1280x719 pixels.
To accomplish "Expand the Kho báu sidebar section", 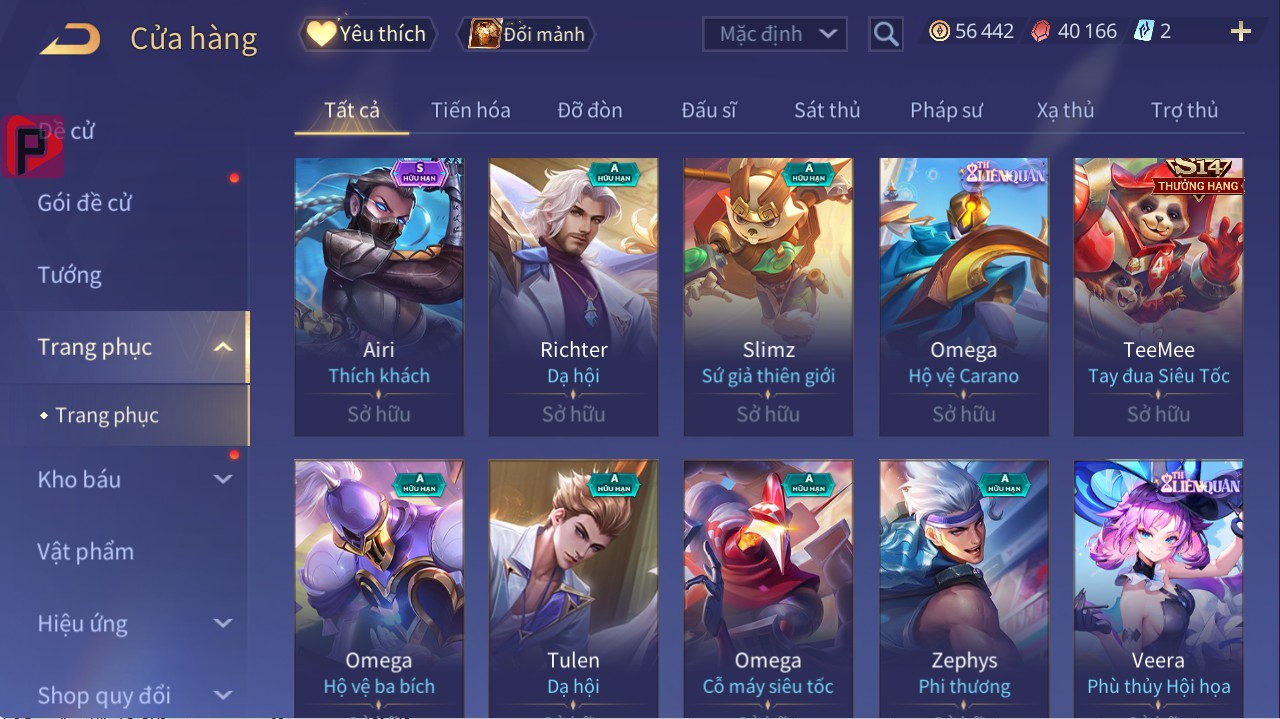I will click(223, 479).
